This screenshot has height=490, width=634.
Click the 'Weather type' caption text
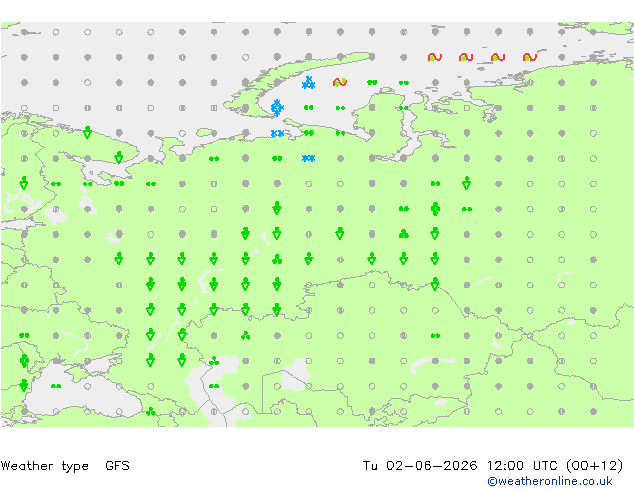coord(44,466)
